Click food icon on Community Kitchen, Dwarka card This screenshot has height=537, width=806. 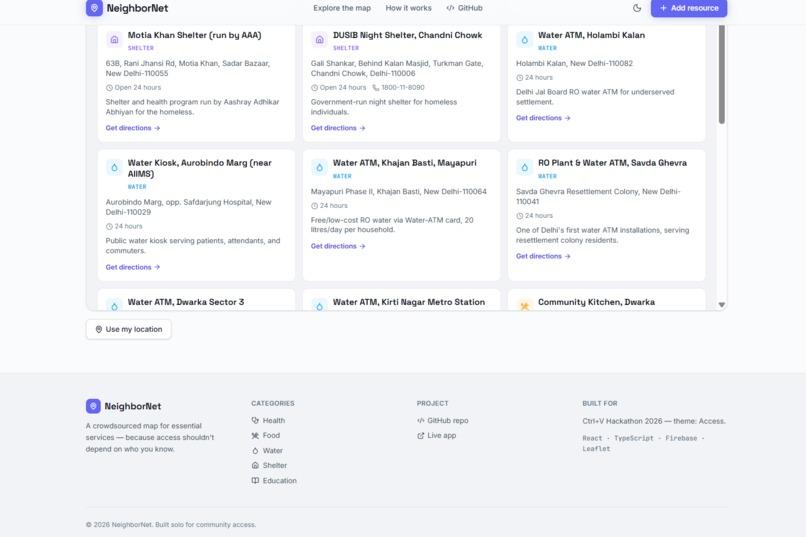[524, 306]
